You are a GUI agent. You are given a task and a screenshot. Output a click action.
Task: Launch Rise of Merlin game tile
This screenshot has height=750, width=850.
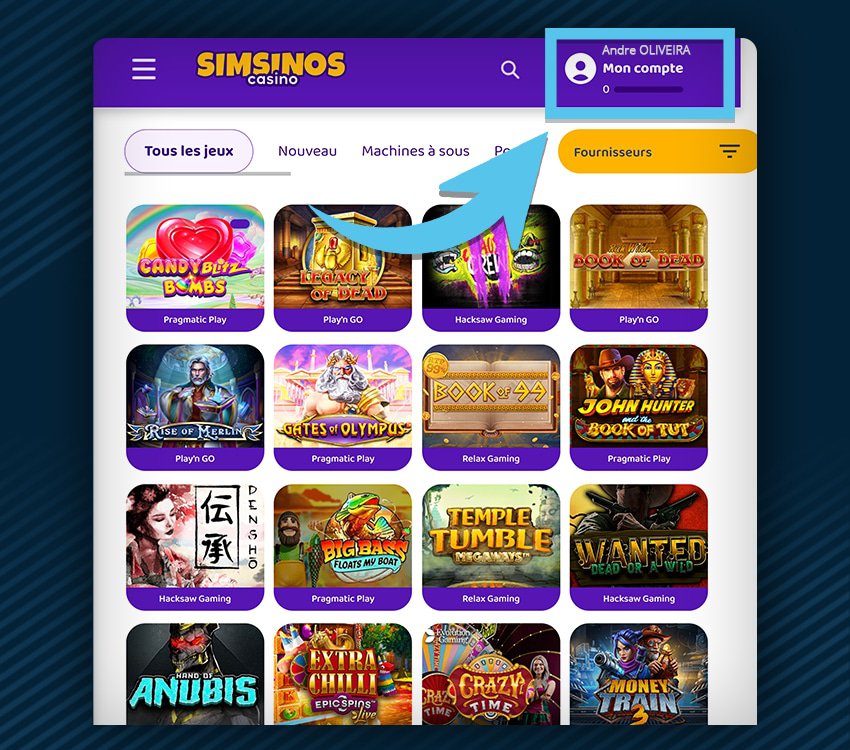pyautogui.click(x=195, y=407)
